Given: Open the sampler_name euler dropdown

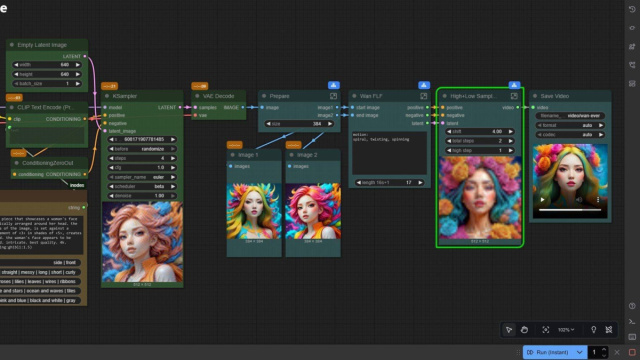Looking at the screenshot, I should coord(142,177).
